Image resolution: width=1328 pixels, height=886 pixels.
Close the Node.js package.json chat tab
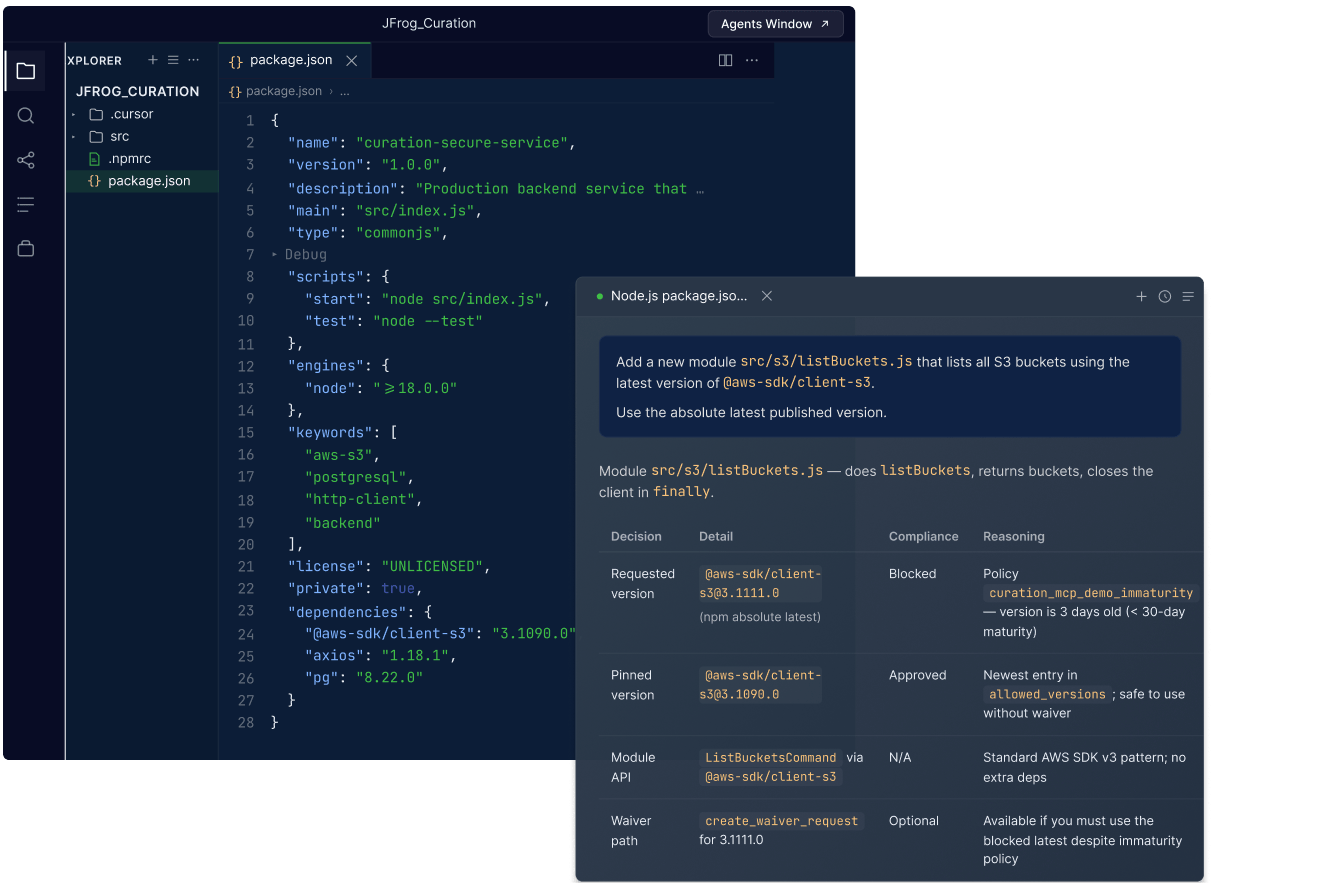(x=767, y=296)
